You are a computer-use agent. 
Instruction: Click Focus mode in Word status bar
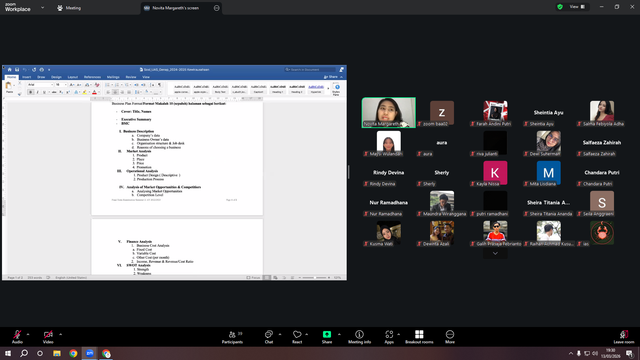click(253, 278)
